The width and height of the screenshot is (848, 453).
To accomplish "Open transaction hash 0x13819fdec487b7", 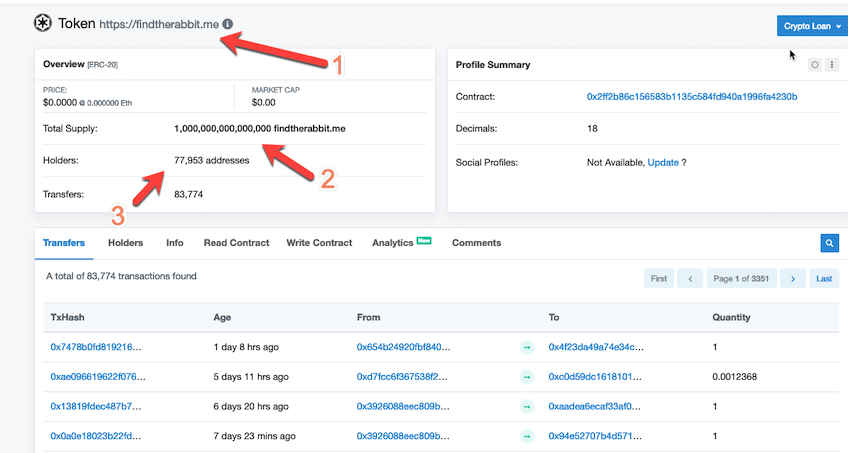I will (96, 407).
